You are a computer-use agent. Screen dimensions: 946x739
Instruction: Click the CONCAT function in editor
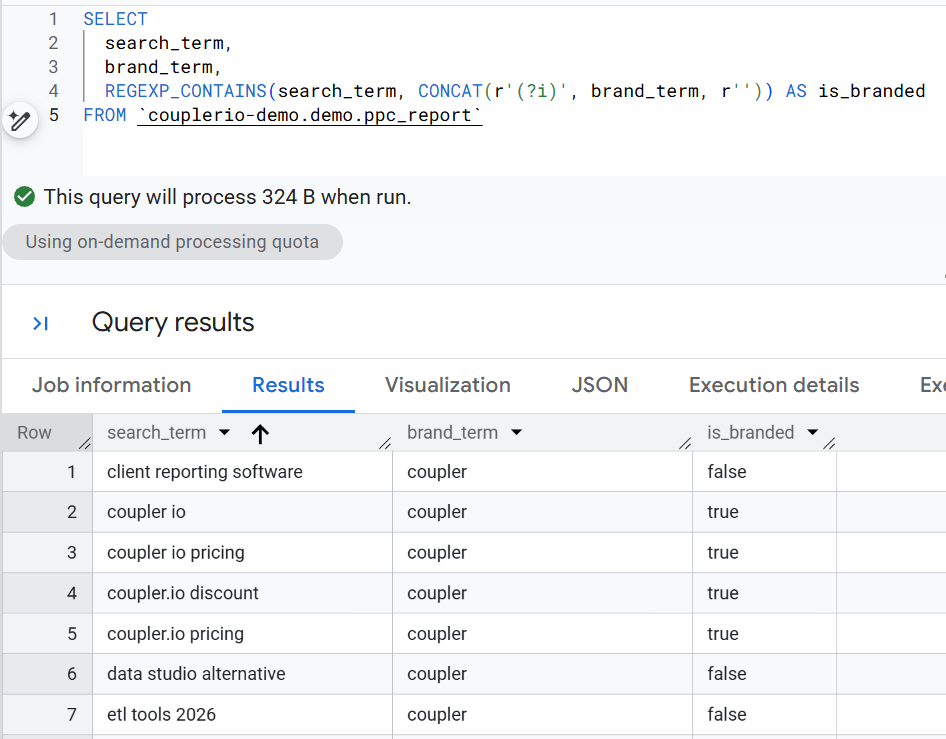point(450,91)
